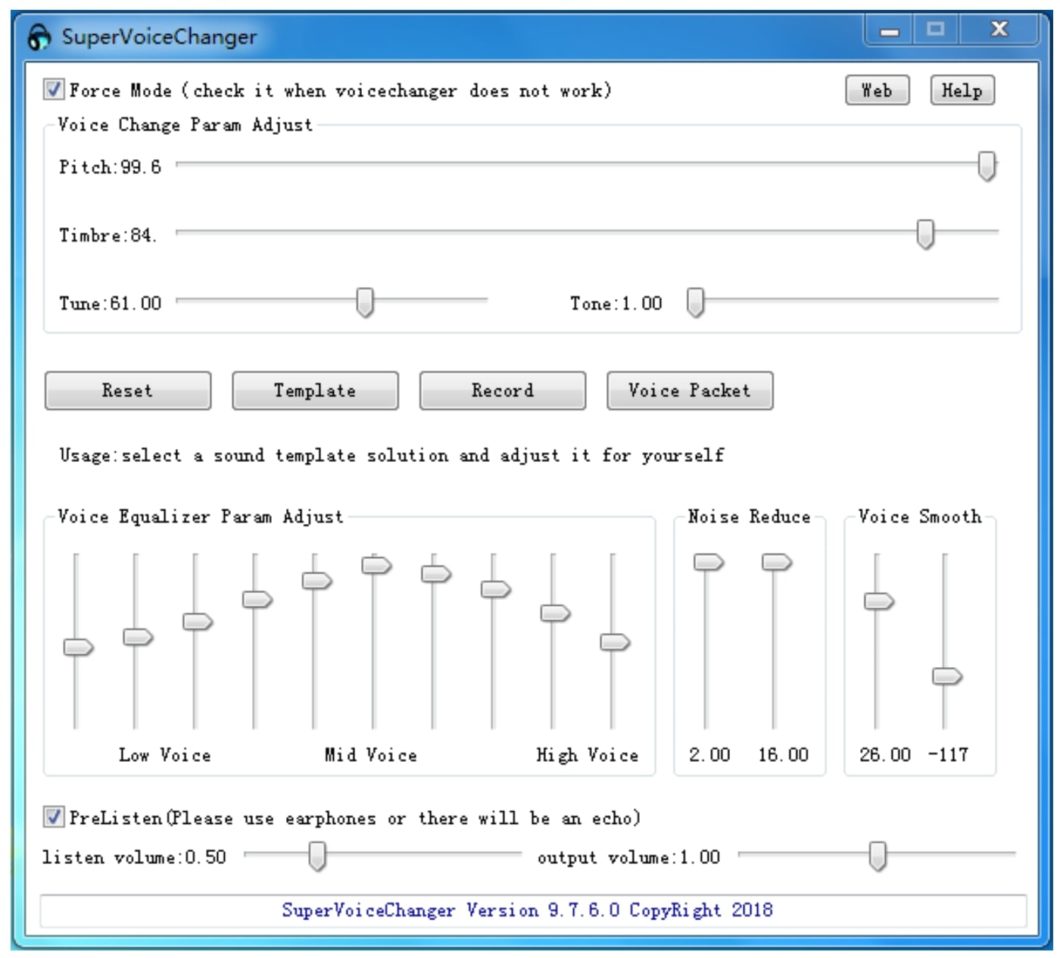This screenshot has width=1060, height=958.
Task: Click the tenth equalizer band slider handle
Action: [615, 642]
